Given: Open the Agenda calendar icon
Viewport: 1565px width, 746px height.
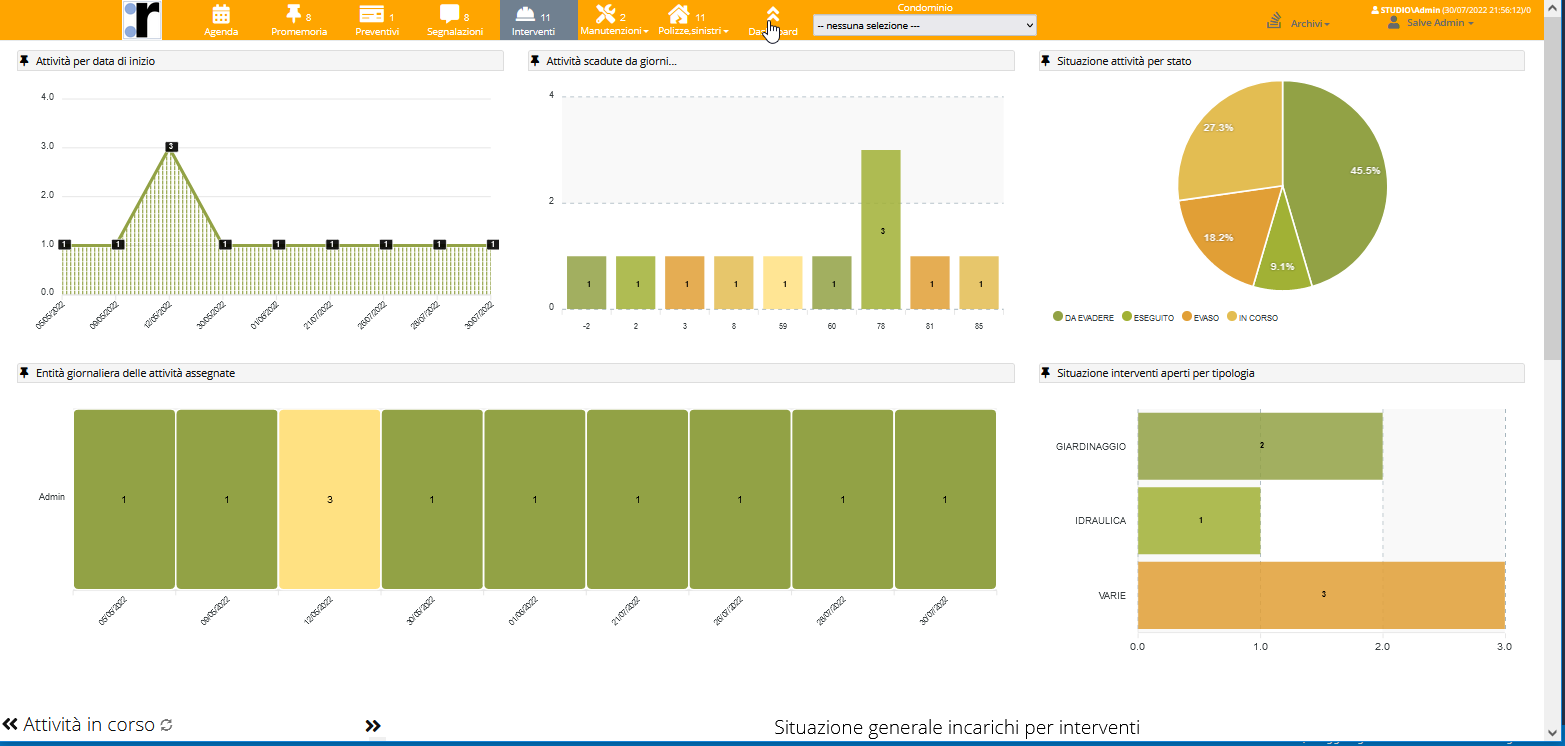Looking at the screenshot, I should (221, 14).
